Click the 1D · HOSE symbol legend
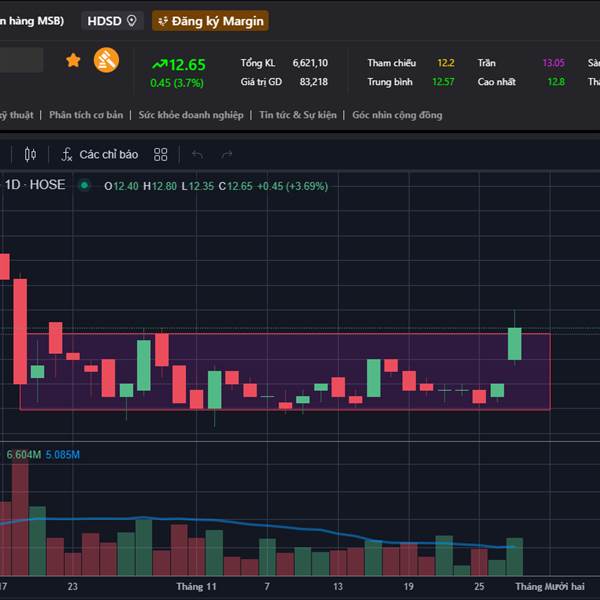This screenshot has width=600, height=600. click(x=35, y=185)
